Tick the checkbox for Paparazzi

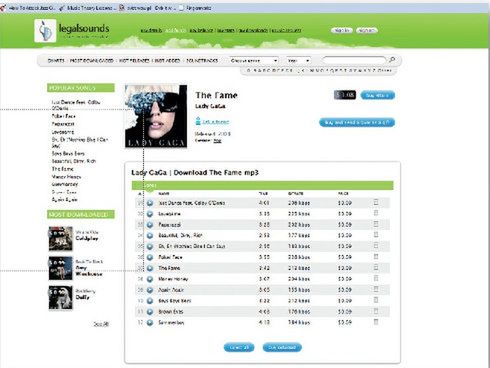[x=376, y=224]
